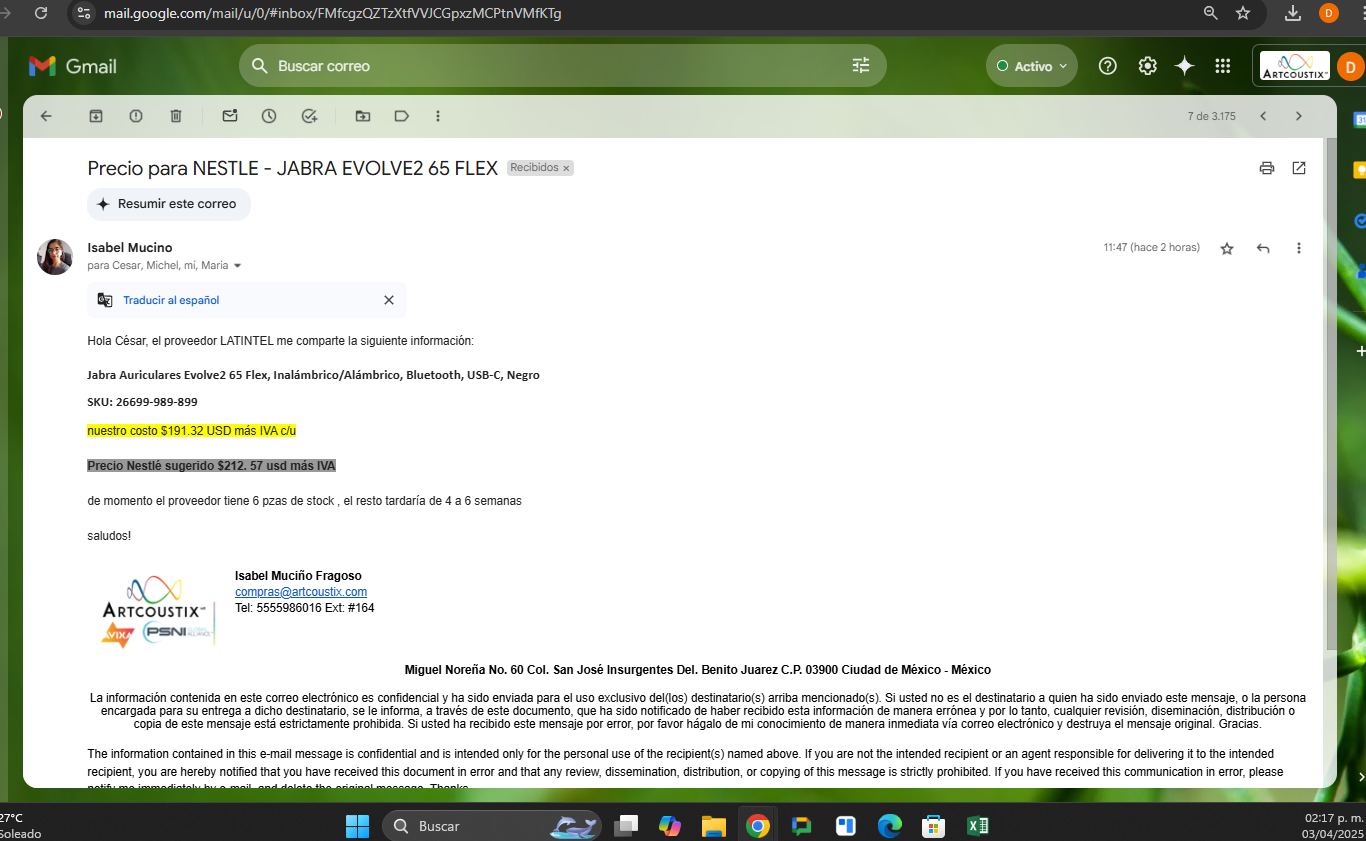Archive this email
This screenshot has width=1366, height=841.
pos(96,116)
